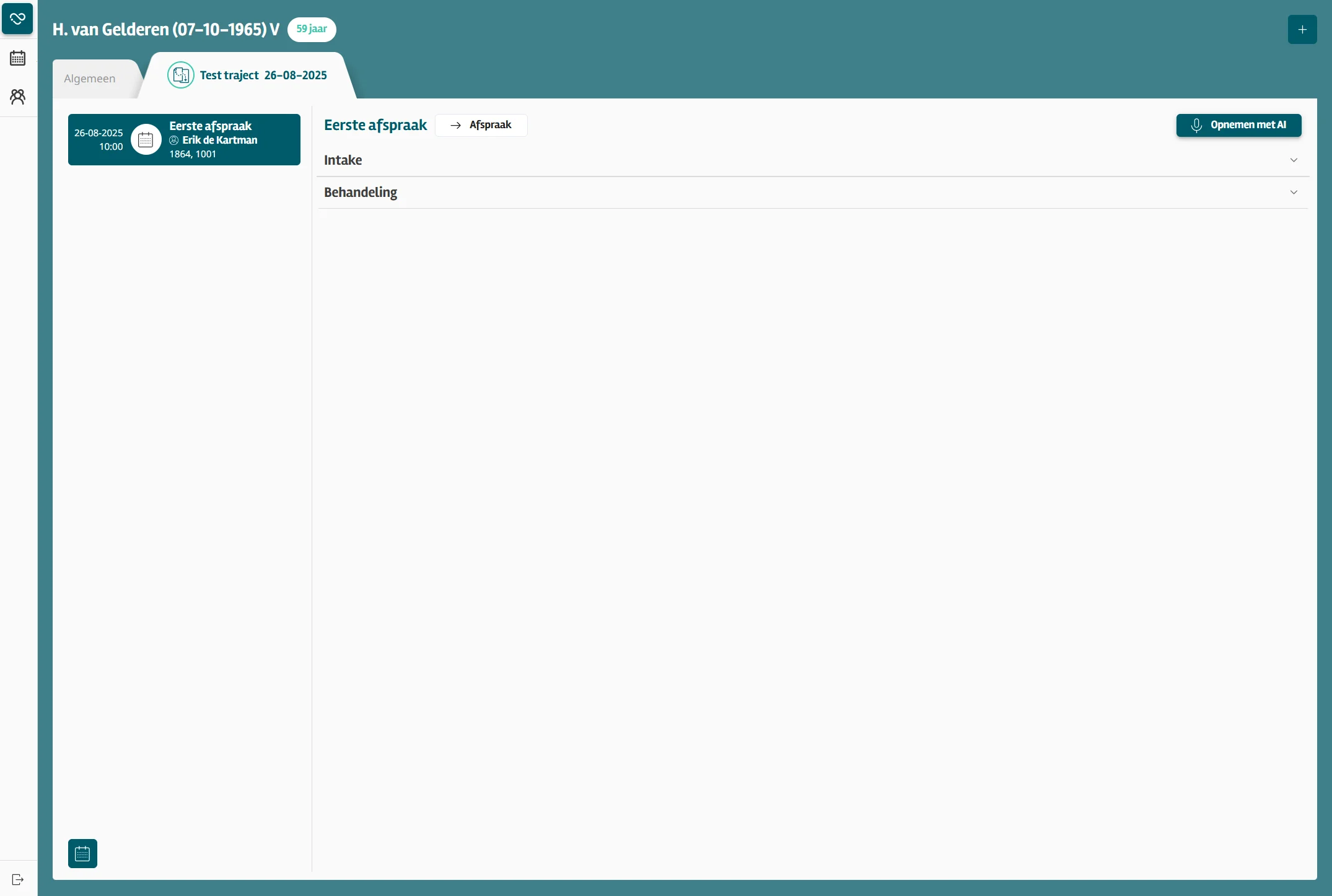Click the Afspraak button
This screenshot has width=1332, height=896.
coord(481,125)
